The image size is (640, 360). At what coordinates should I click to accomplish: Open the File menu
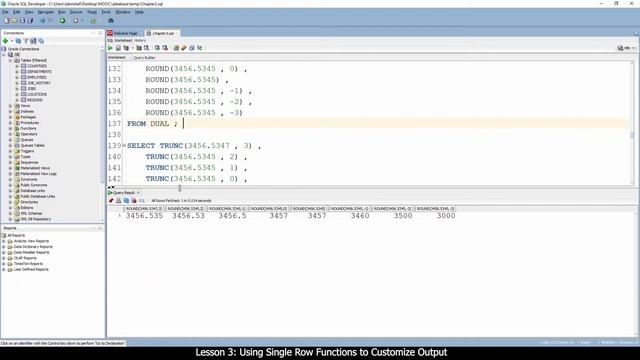(x=5, y=12)
